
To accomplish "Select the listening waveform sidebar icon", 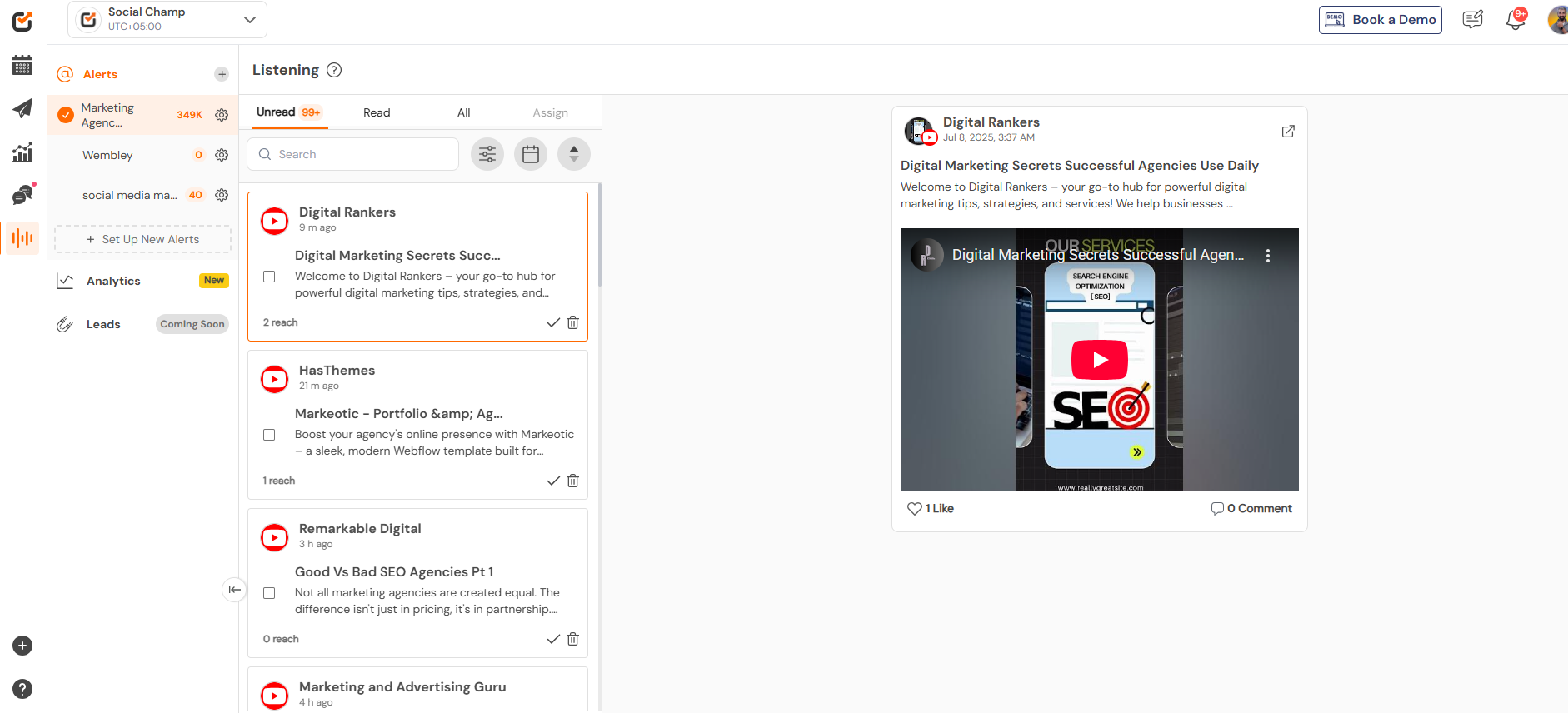I will pos(22,238).
